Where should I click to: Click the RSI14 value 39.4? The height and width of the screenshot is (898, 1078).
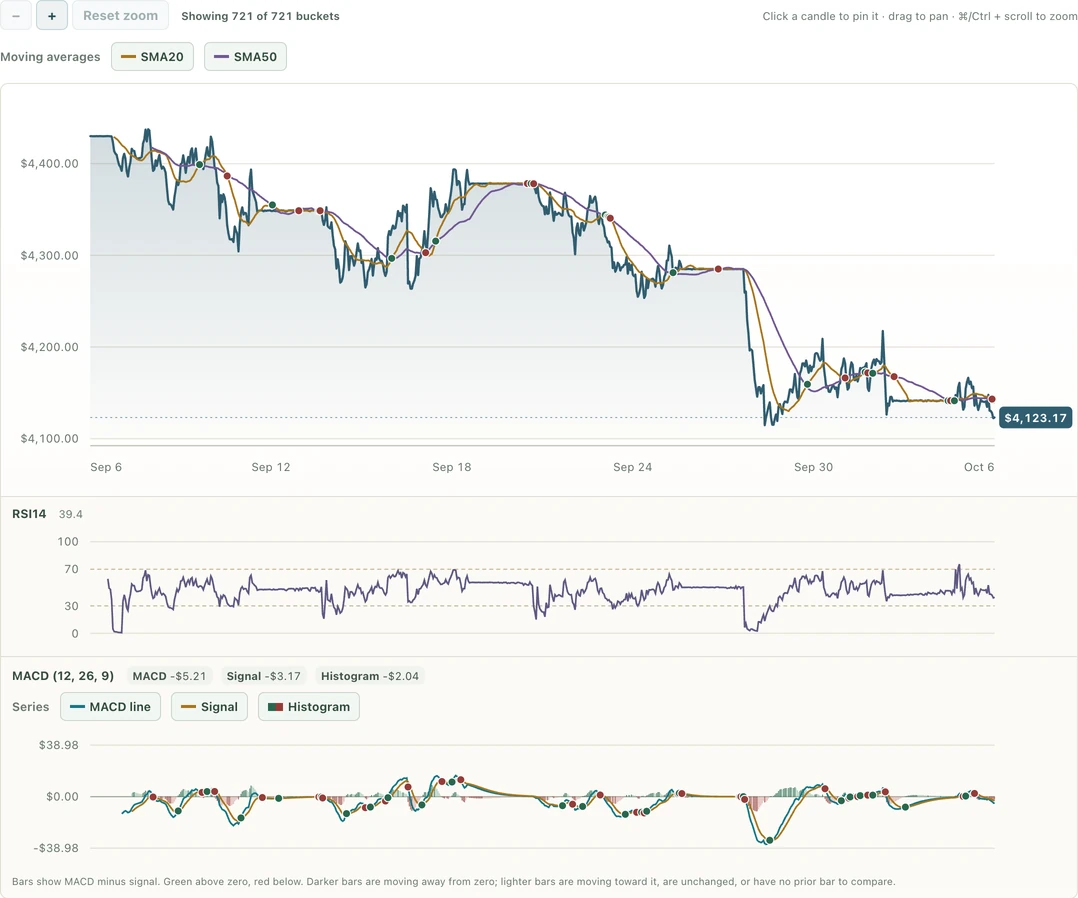coord(71,514)
